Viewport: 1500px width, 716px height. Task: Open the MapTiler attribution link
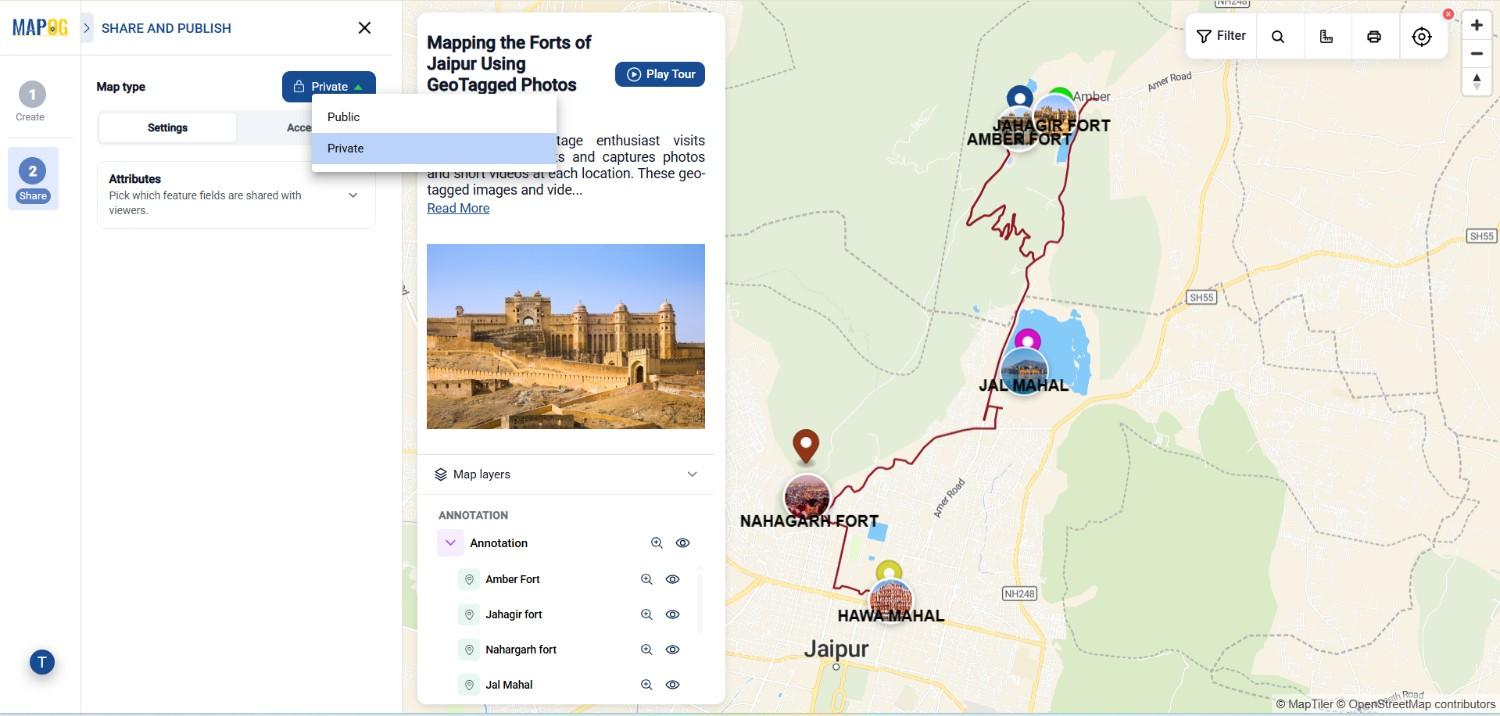[1304, 704]
